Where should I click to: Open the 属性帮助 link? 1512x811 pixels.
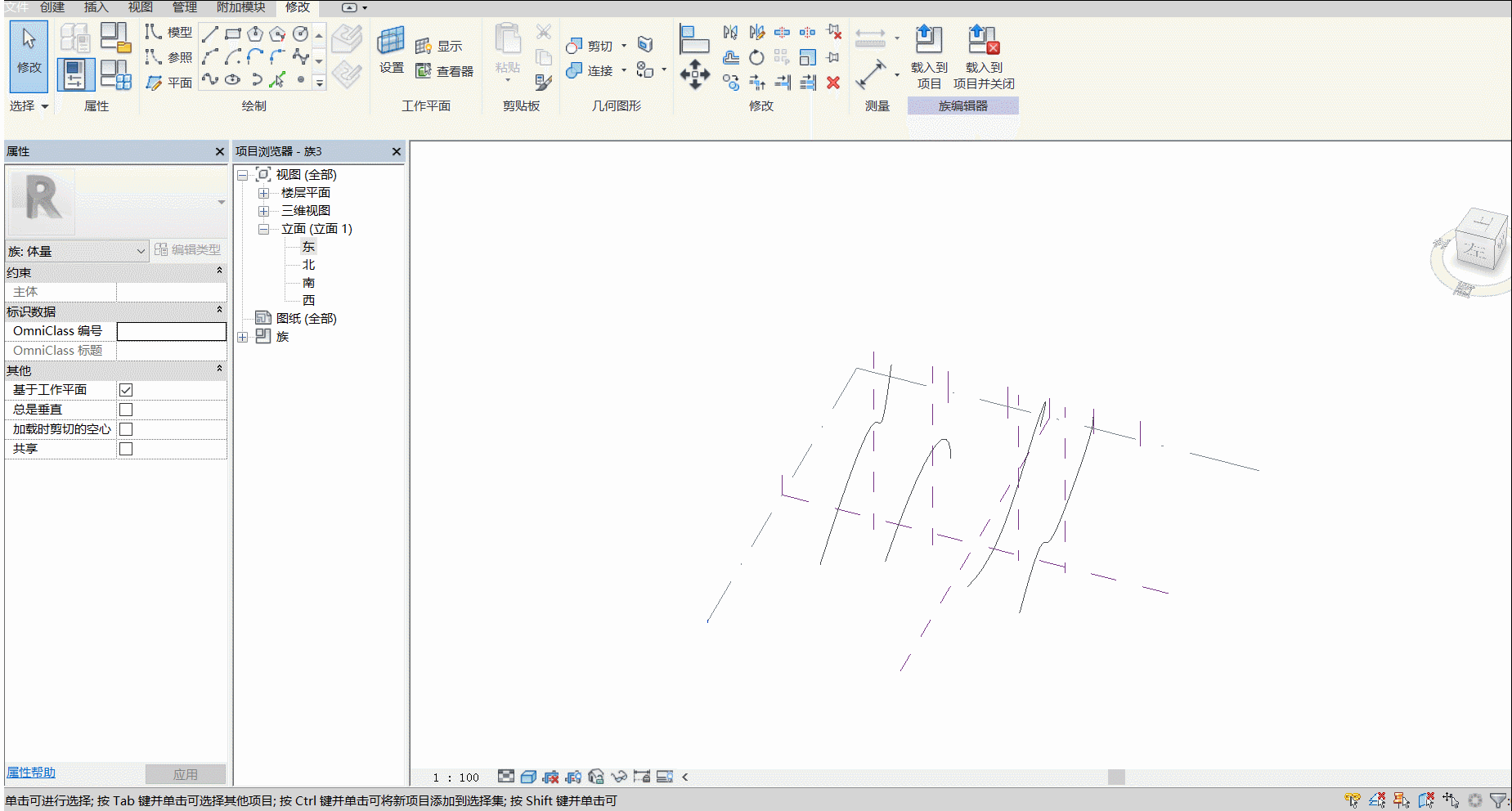pyautogui.click(x=31, y=773)
